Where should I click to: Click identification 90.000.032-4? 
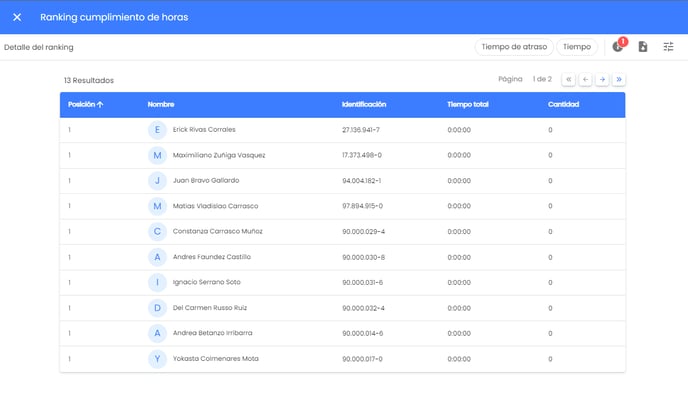click(x=363, y=308)
